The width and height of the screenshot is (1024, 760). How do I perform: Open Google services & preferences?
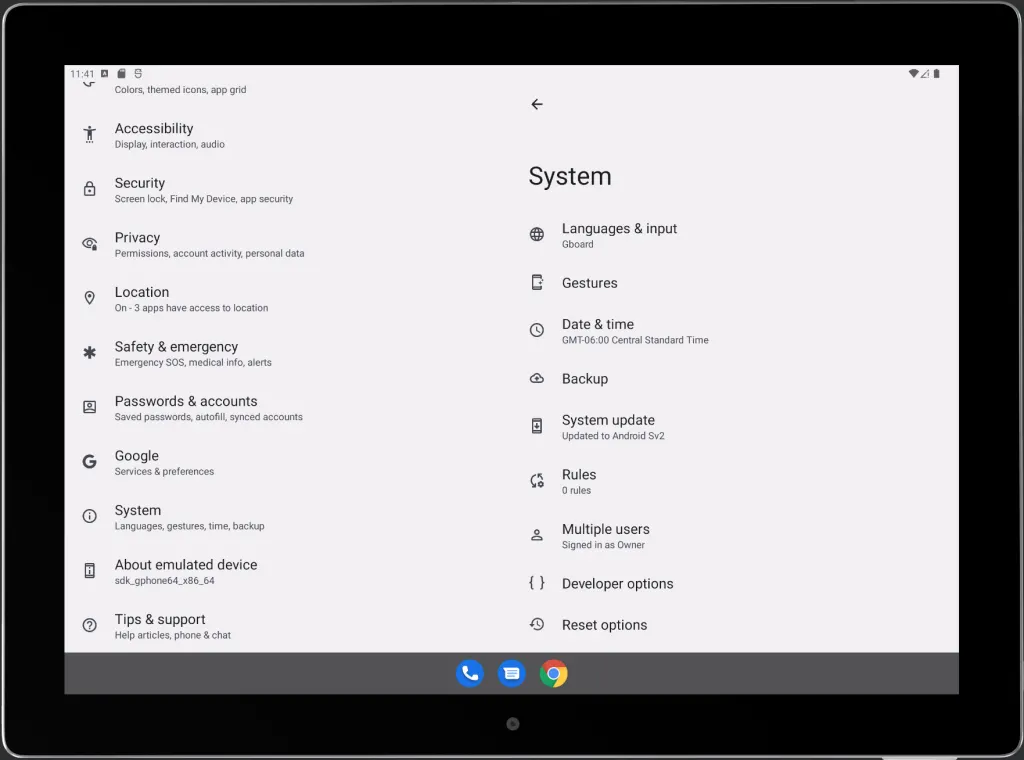tap(287, 462)
